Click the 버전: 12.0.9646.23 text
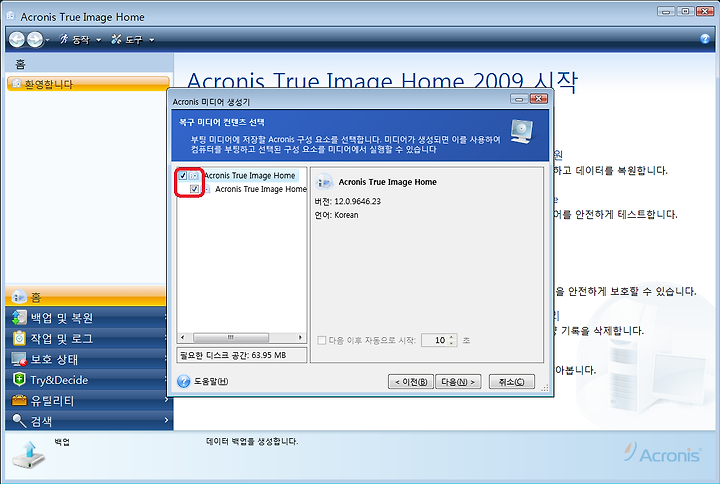This screenshot has height=484, width=720. pos(348,202)
